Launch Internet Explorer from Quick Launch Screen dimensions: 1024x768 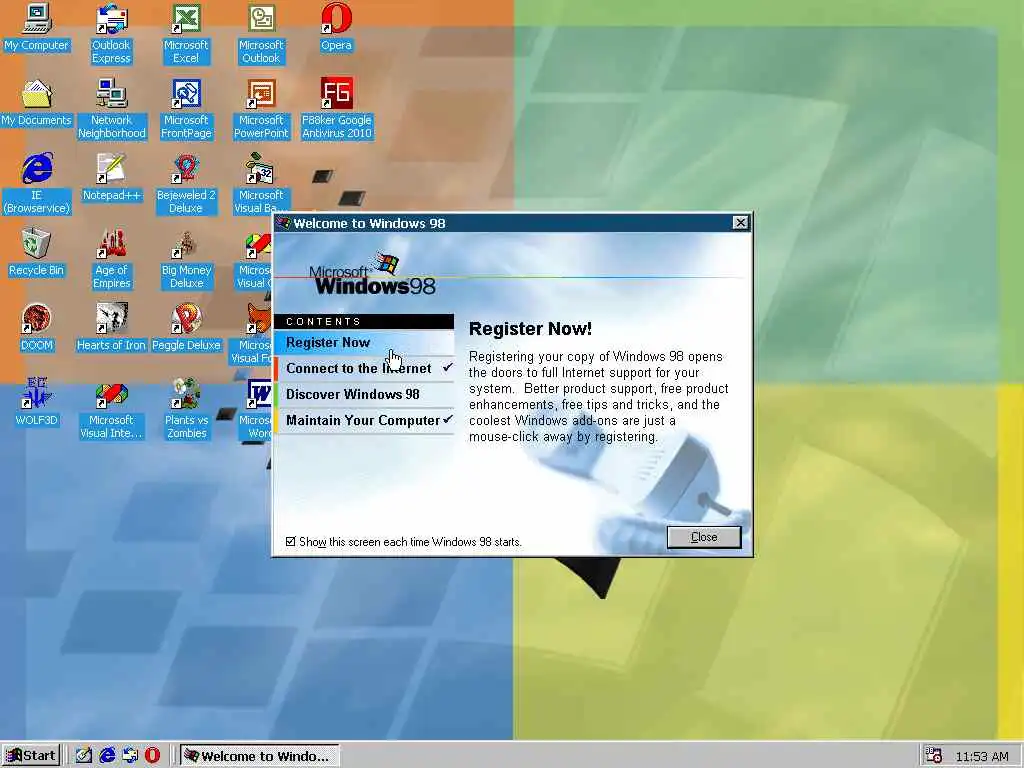click(x=106, y=756)
